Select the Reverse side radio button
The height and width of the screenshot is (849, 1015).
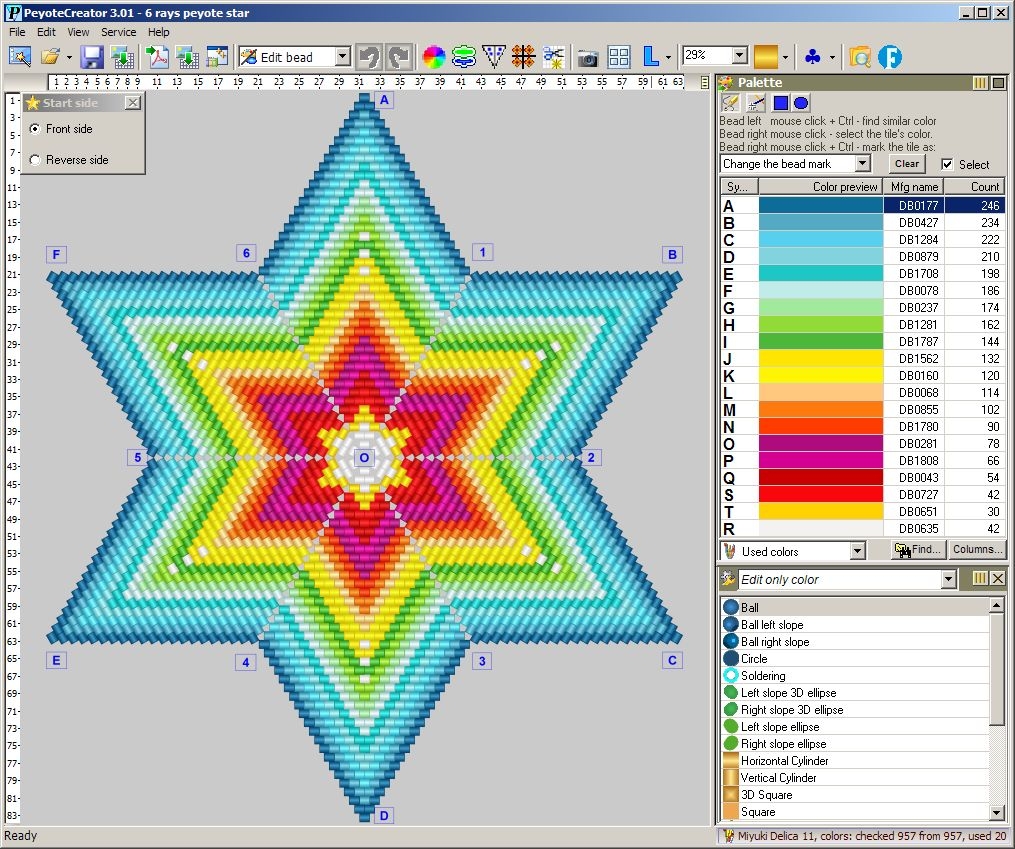tap(36, 159)
